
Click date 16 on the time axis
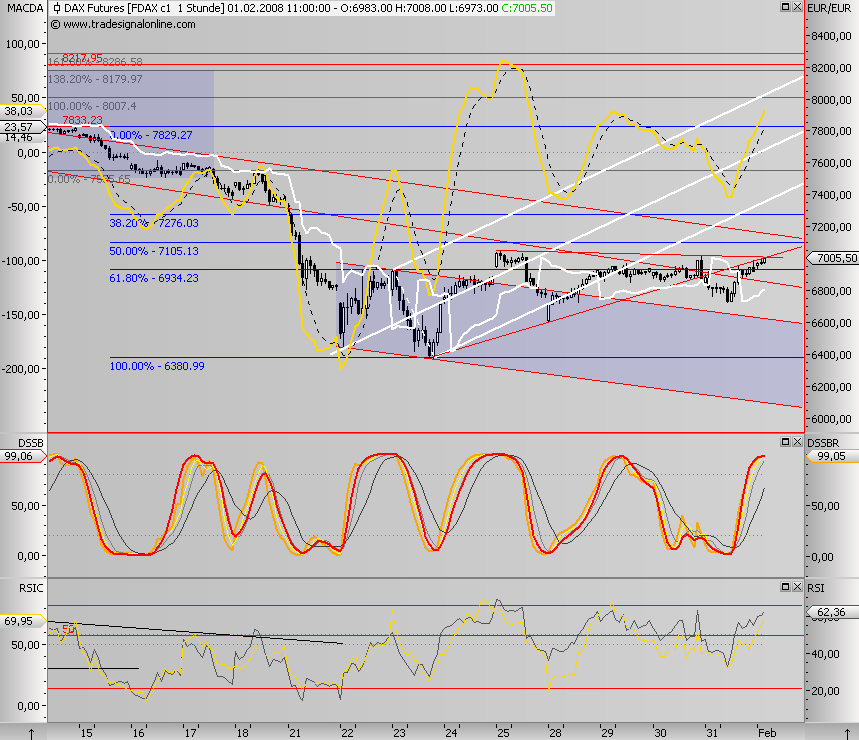pyautogui.click(x=138, y=733)
